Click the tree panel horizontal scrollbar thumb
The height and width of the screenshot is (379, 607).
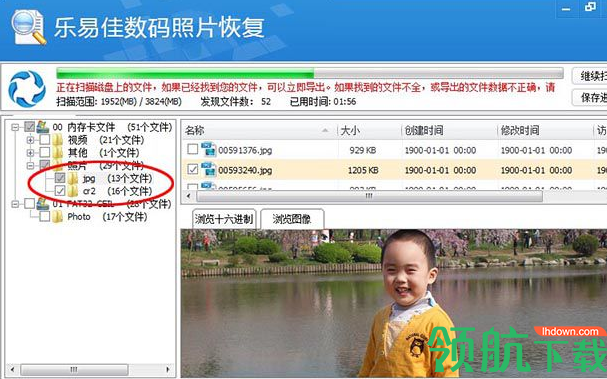point(74,369)
